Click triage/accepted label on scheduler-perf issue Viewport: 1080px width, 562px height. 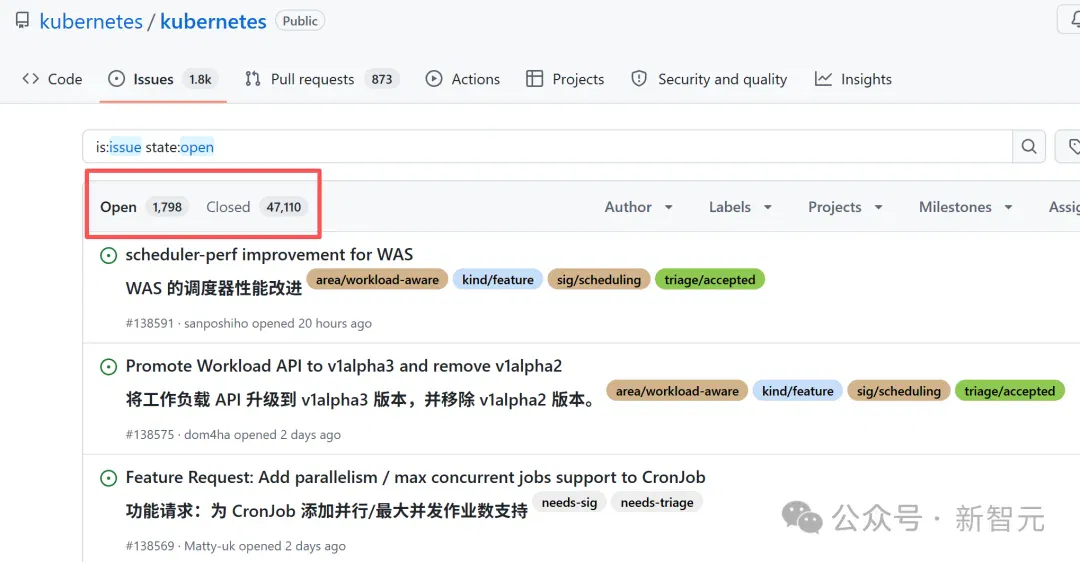[x=709, y=280]
